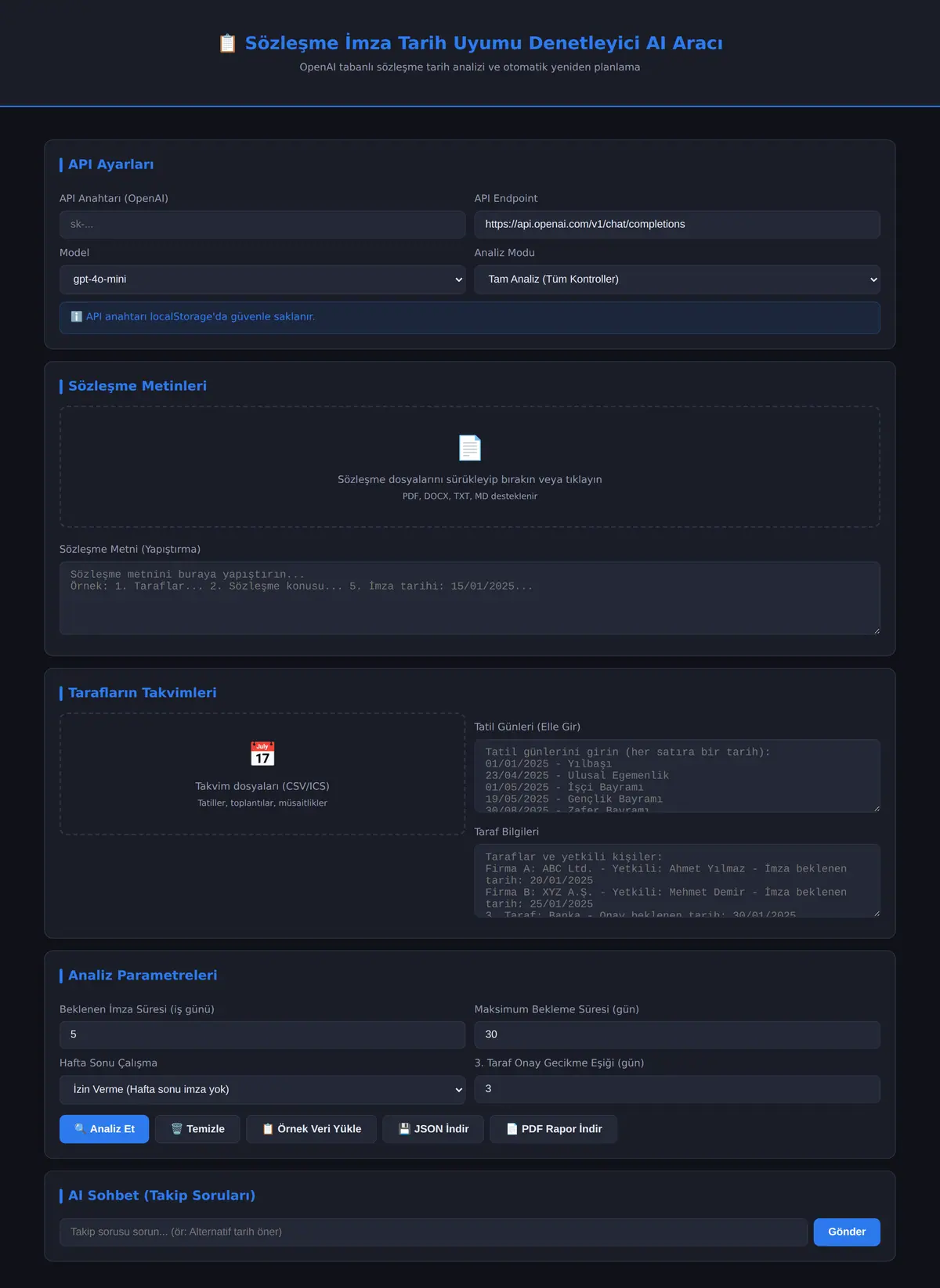This screenshot has width=940, height=1288.
Task: Click the clipboard icon in the page title
Action: pyautogui.click(x=227, y=43)
